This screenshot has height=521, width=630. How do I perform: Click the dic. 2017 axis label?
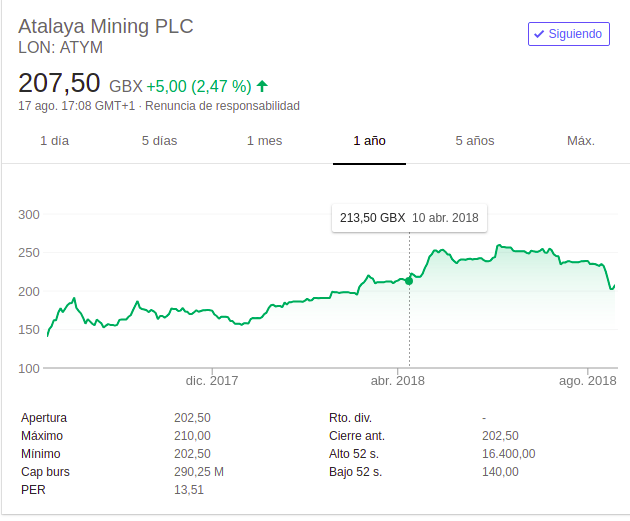tap(212, 381)
